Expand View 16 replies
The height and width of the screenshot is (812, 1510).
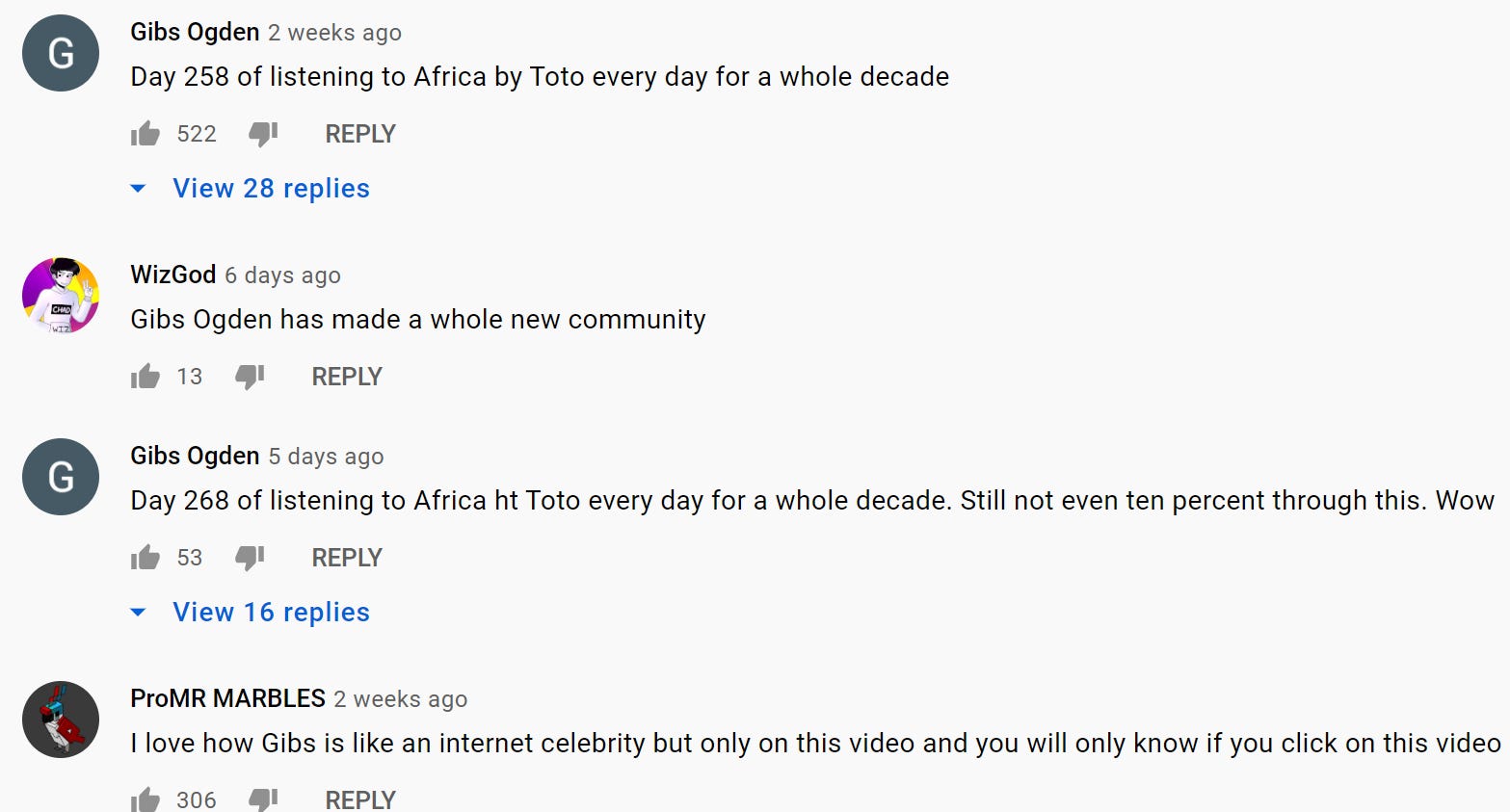[x=271, y=613]
